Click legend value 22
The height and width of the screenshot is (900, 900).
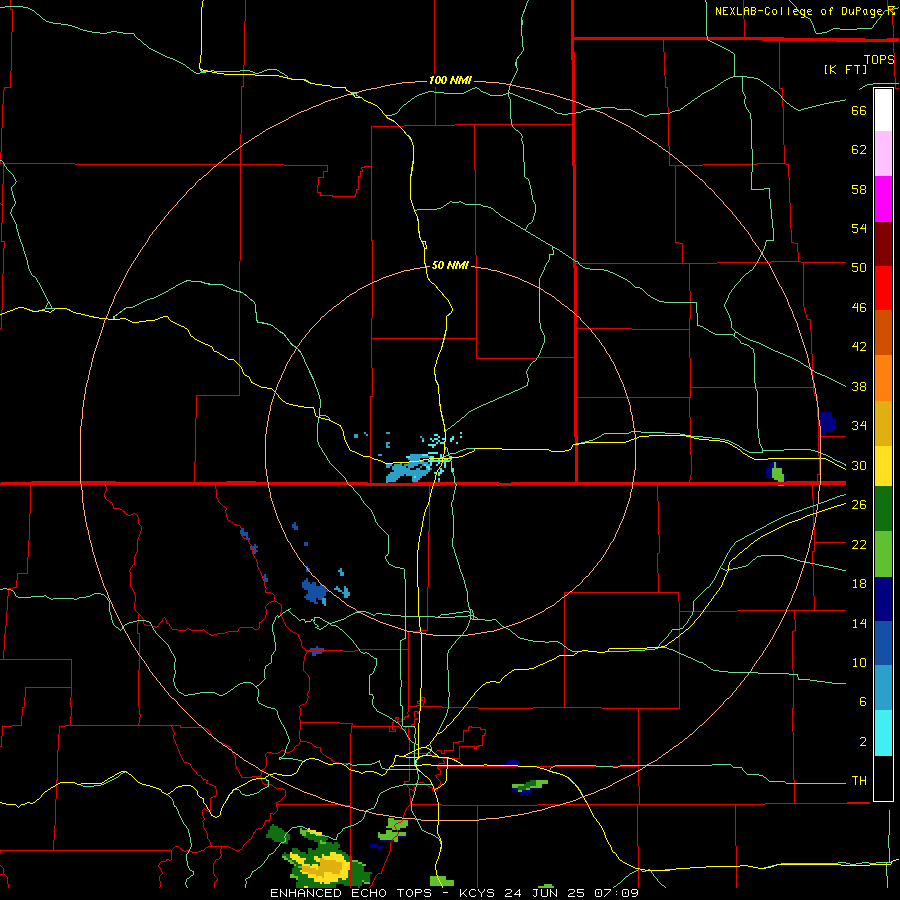859,544
